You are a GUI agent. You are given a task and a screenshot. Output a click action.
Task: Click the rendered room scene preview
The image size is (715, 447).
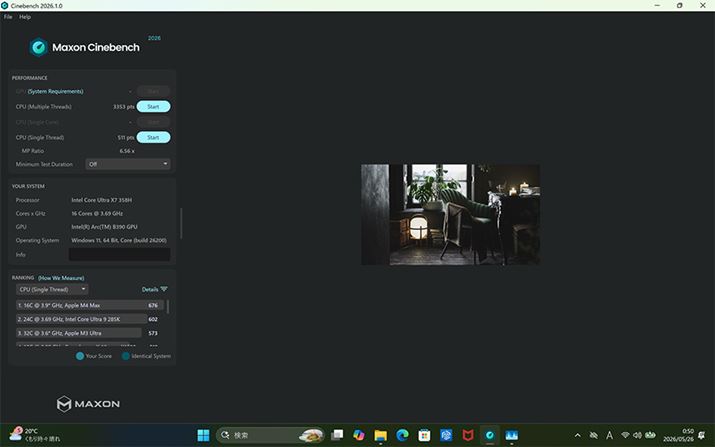coord(451,214)
